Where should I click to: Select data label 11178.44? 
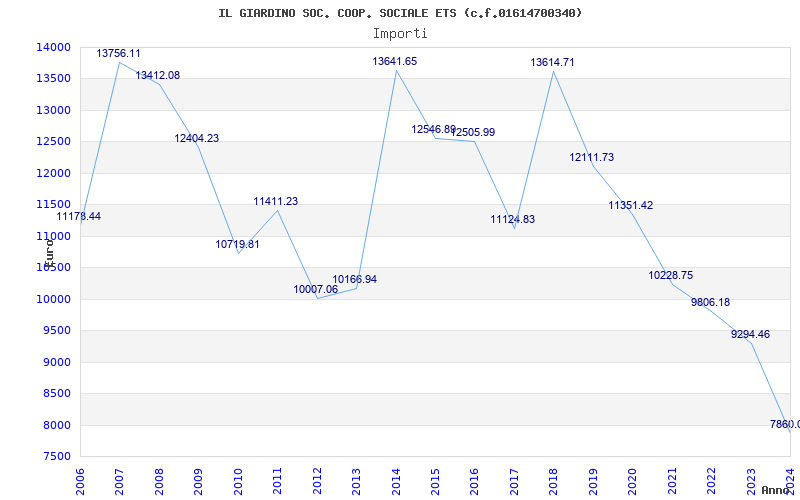click(79, 217)
